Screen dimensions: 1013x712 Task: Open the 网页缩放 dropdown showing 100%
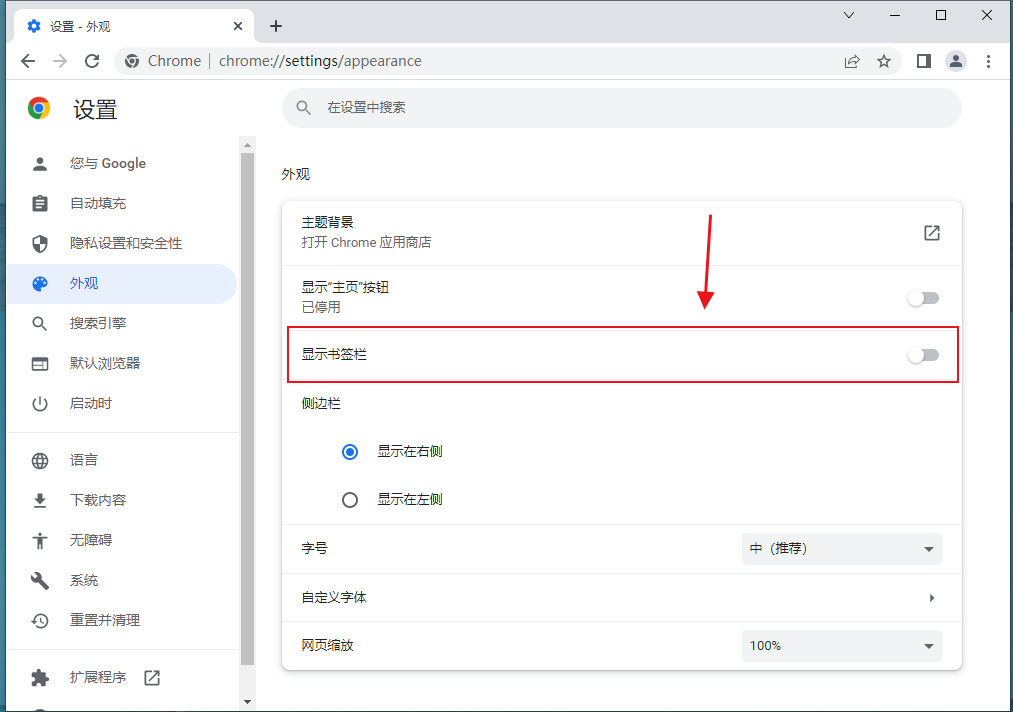(841, 646)
